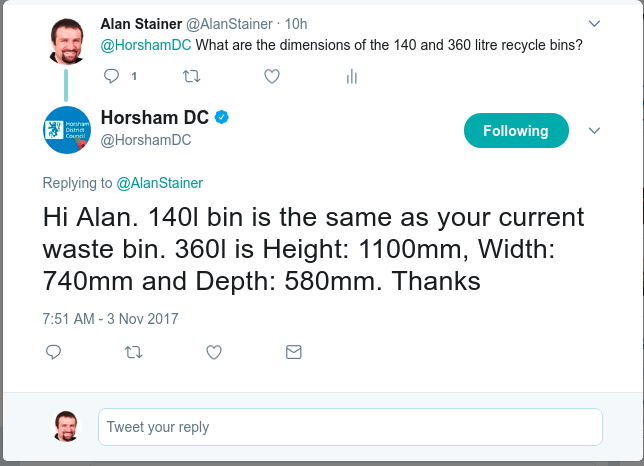Retweet Alan Stainer's question tweet
The height and width of the screenshot is (466, 644).
[x=191, y=76]
